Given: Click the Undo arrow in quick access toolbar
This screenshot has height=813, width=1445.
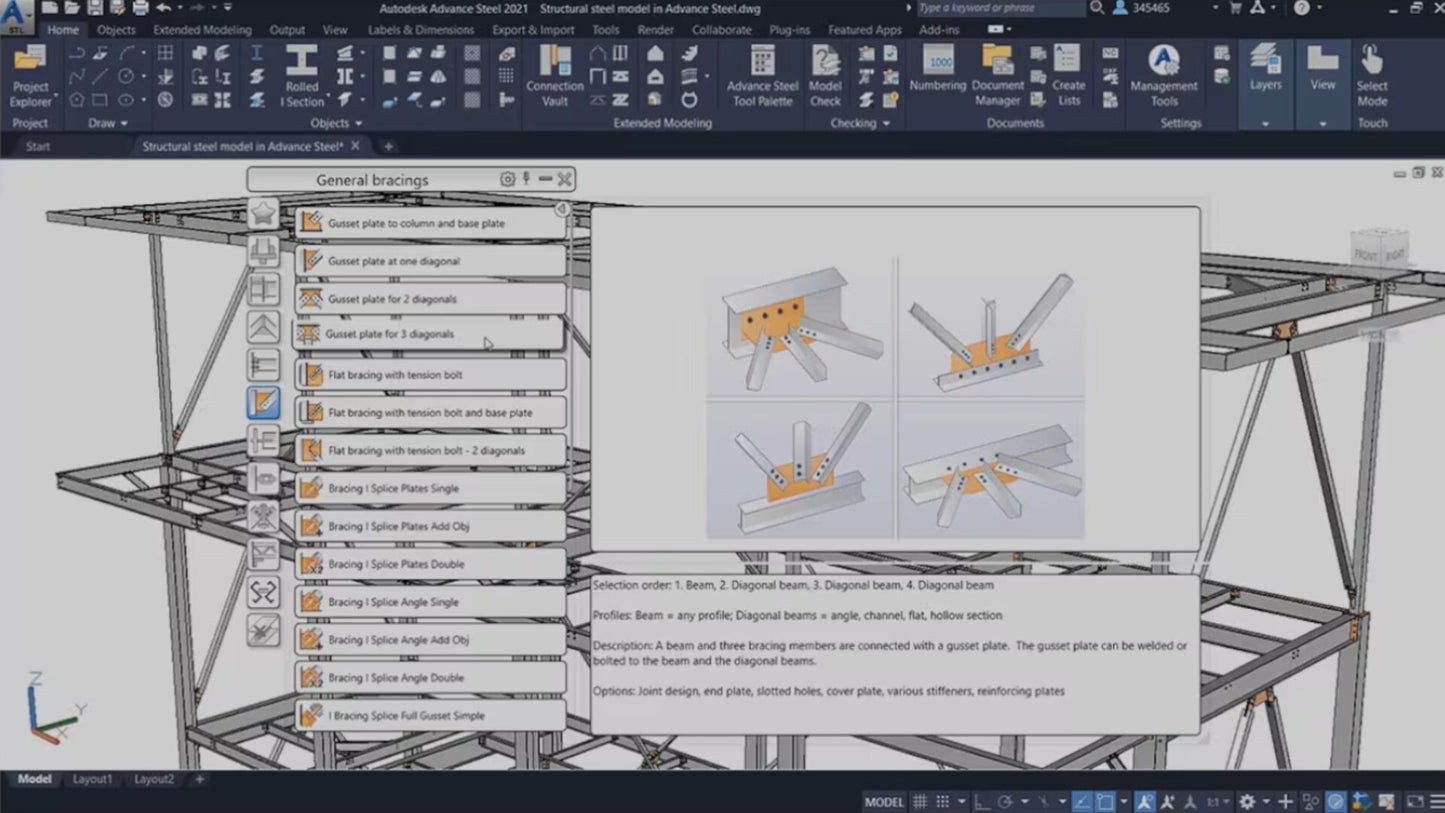Looking at the screenshot, I should coord(163,8).
